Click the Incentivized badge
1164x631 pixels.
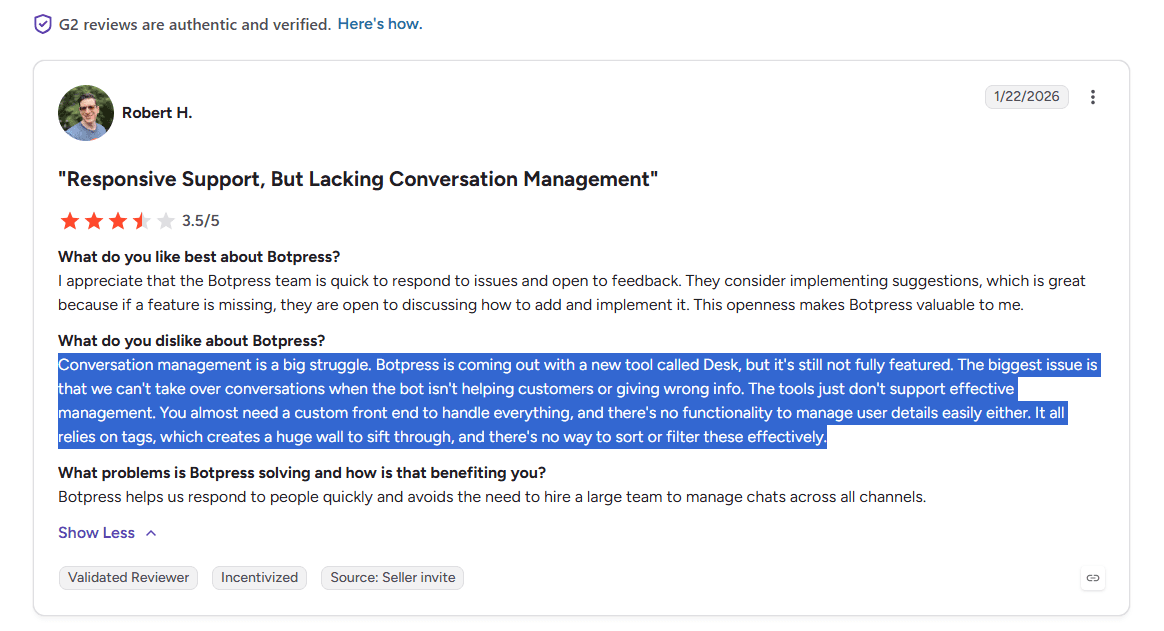[x=259, y=578]
